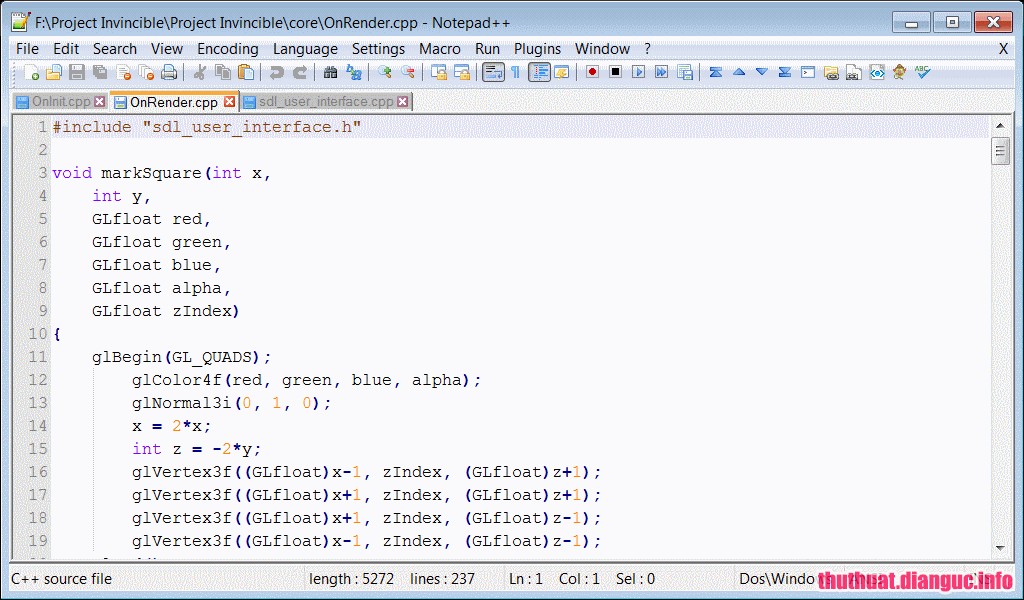This screenshot has height=600, width=1024.
Task: Click the blue hourglass-down plugin icon
Action: click(x=785, y=72)
